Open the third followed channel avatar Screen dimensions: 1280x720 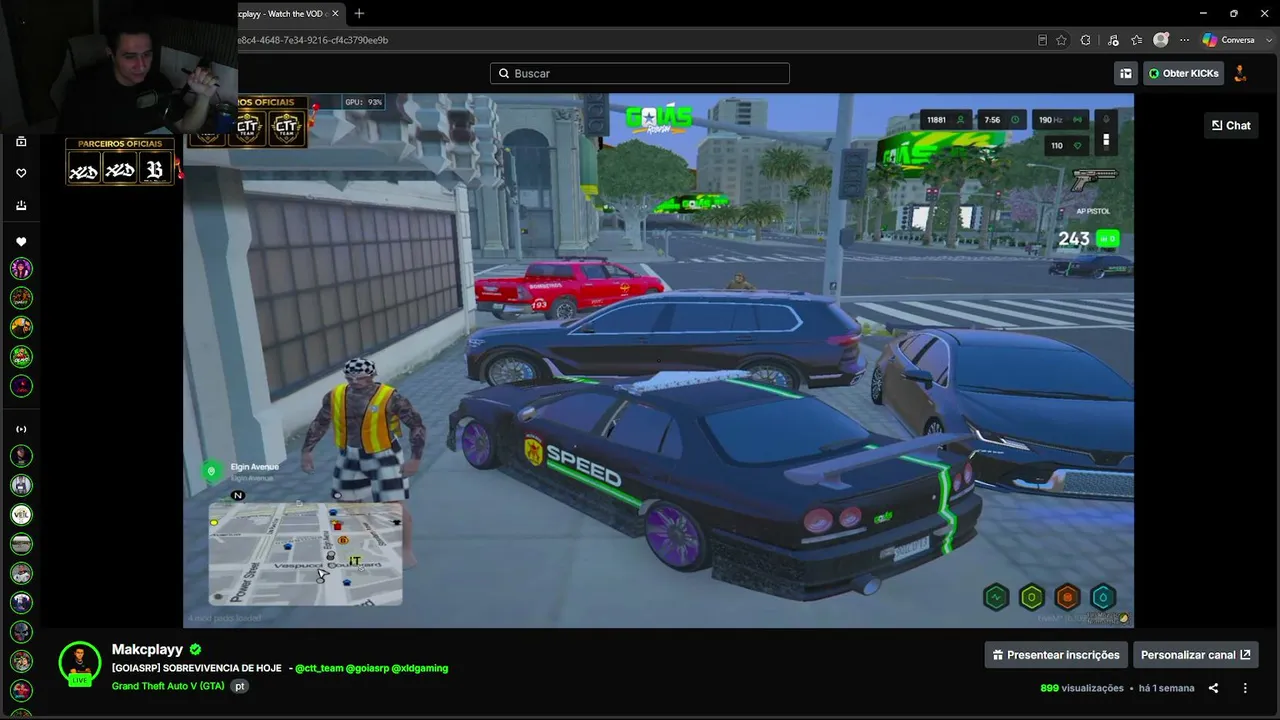tap(21, 327)
